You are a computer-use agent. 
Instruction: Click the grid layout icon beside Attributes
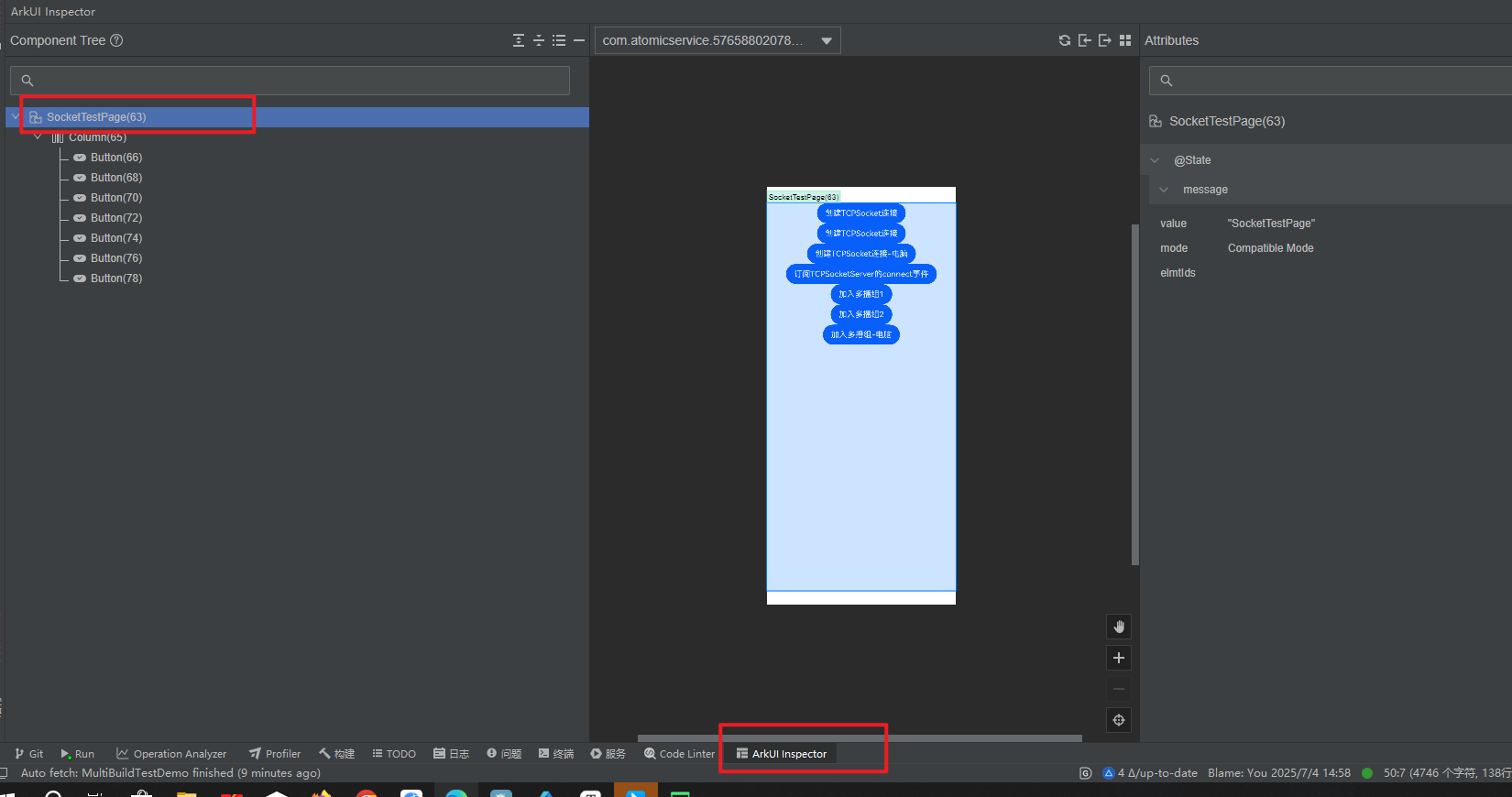click(x=1125, y=40)
